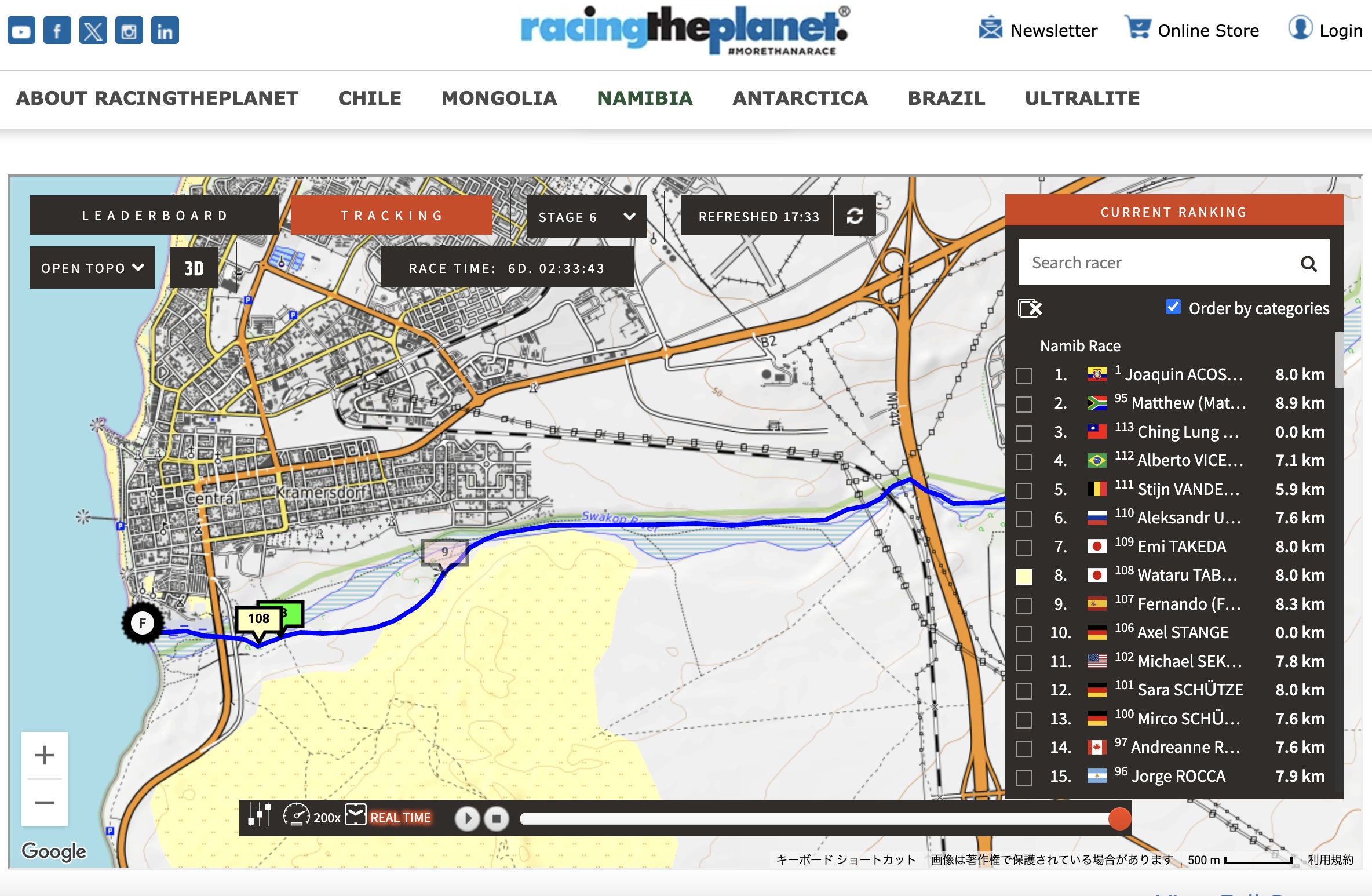The height and width of the screenshot is (896, 1372).
Task: Click the real time clock icon
Action: [356, 814]
